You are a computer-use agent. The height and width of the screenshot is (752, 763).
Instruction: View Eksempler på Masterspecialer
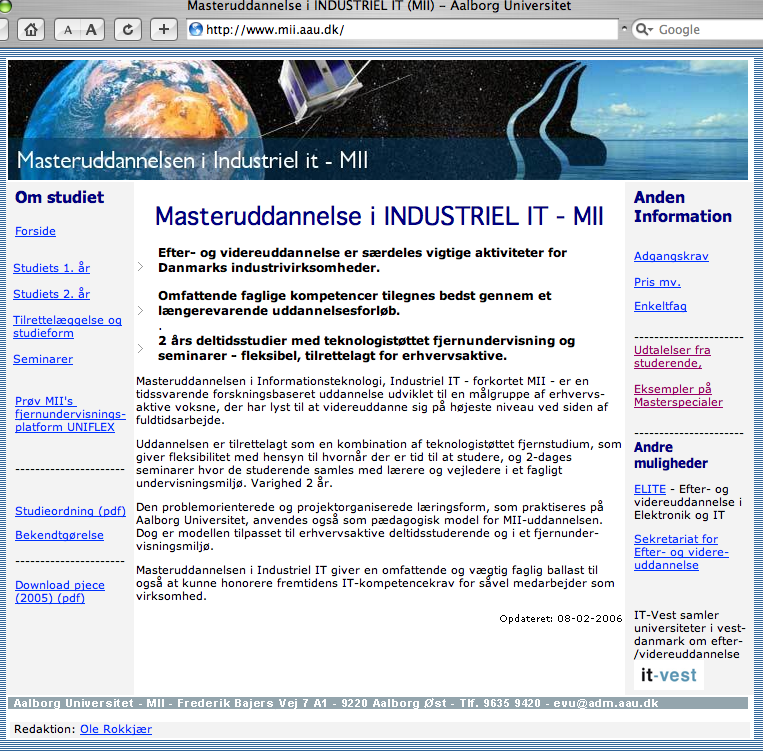677,395
